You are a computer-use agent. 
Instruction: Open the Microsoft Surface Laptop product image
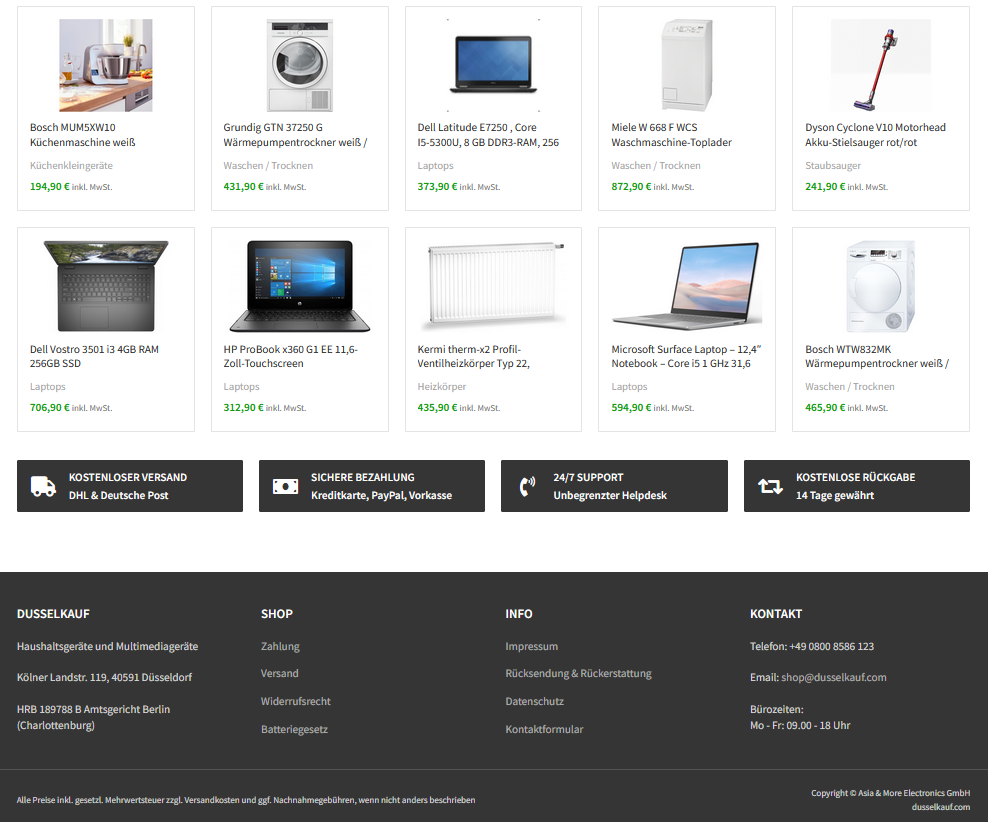point(687,287)
